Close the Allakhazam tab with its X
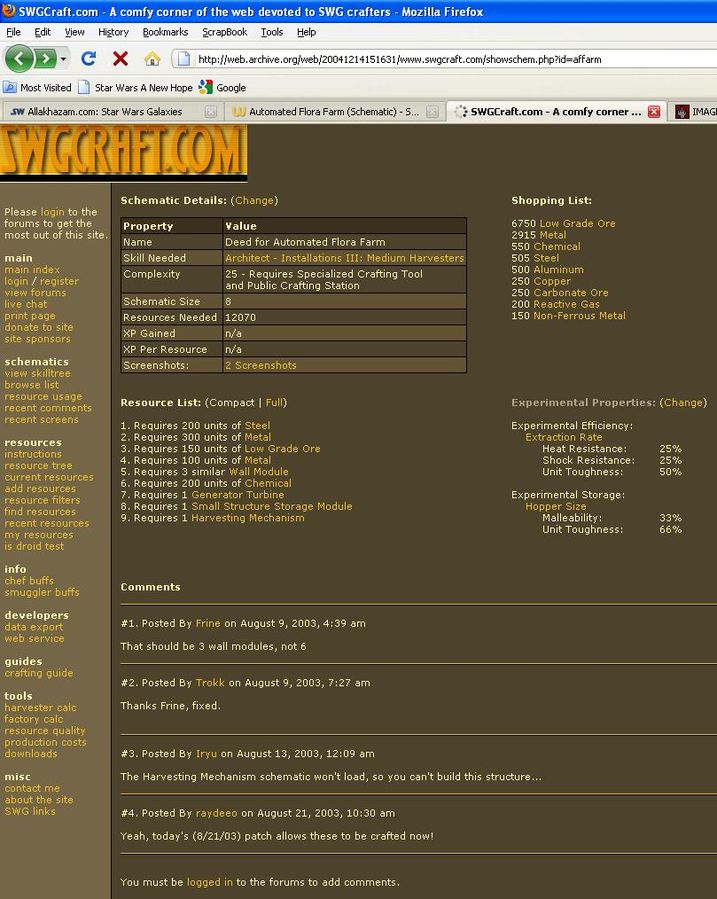 pyautogui.click(x=210, y=112)
